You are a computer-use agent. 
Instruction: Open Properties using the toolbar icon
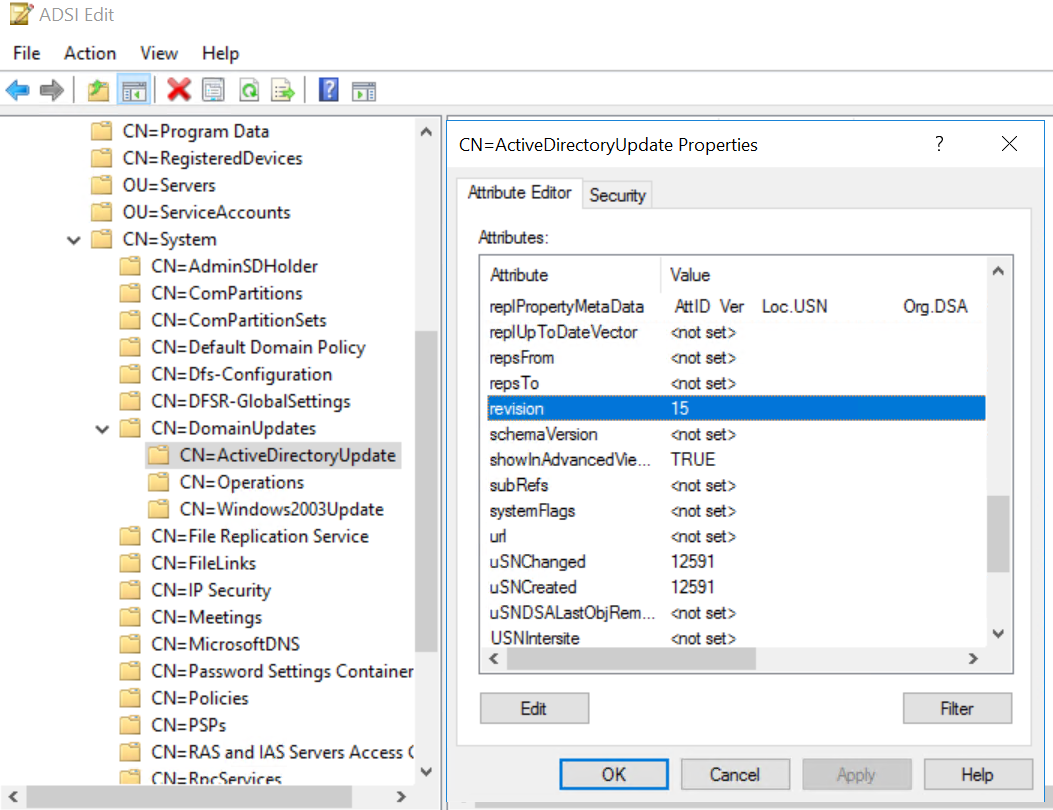(x=213, y=91)
